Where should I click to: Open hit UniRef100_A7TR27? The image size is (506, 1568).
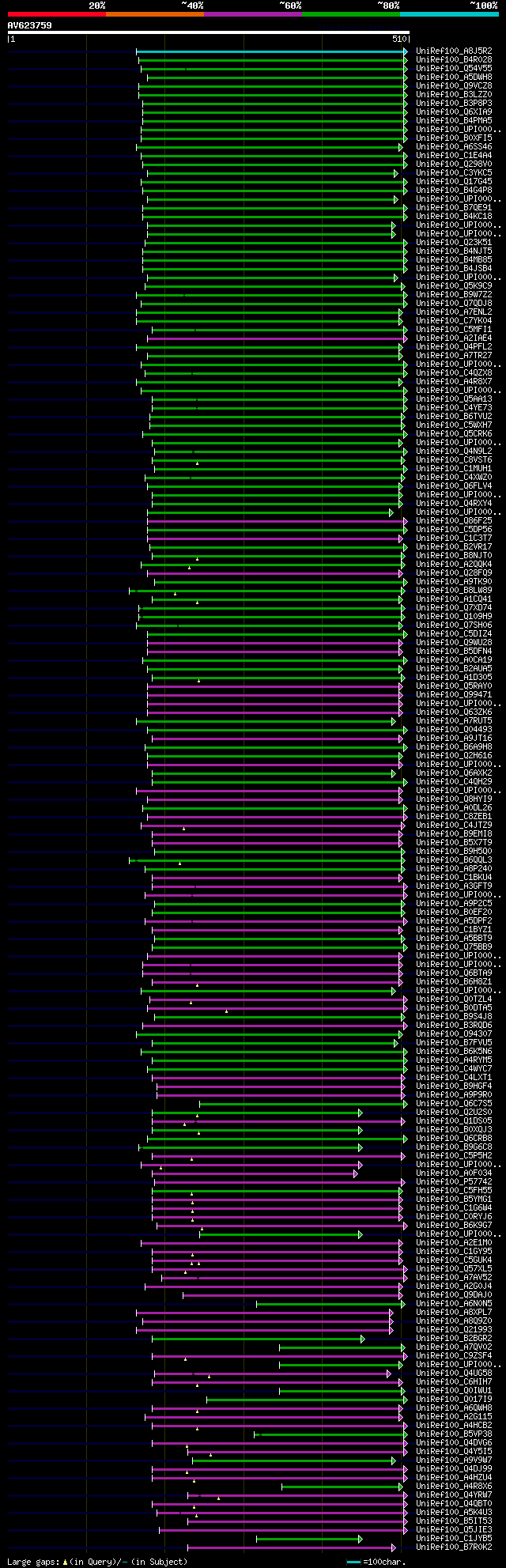click(x=455, y=355)
